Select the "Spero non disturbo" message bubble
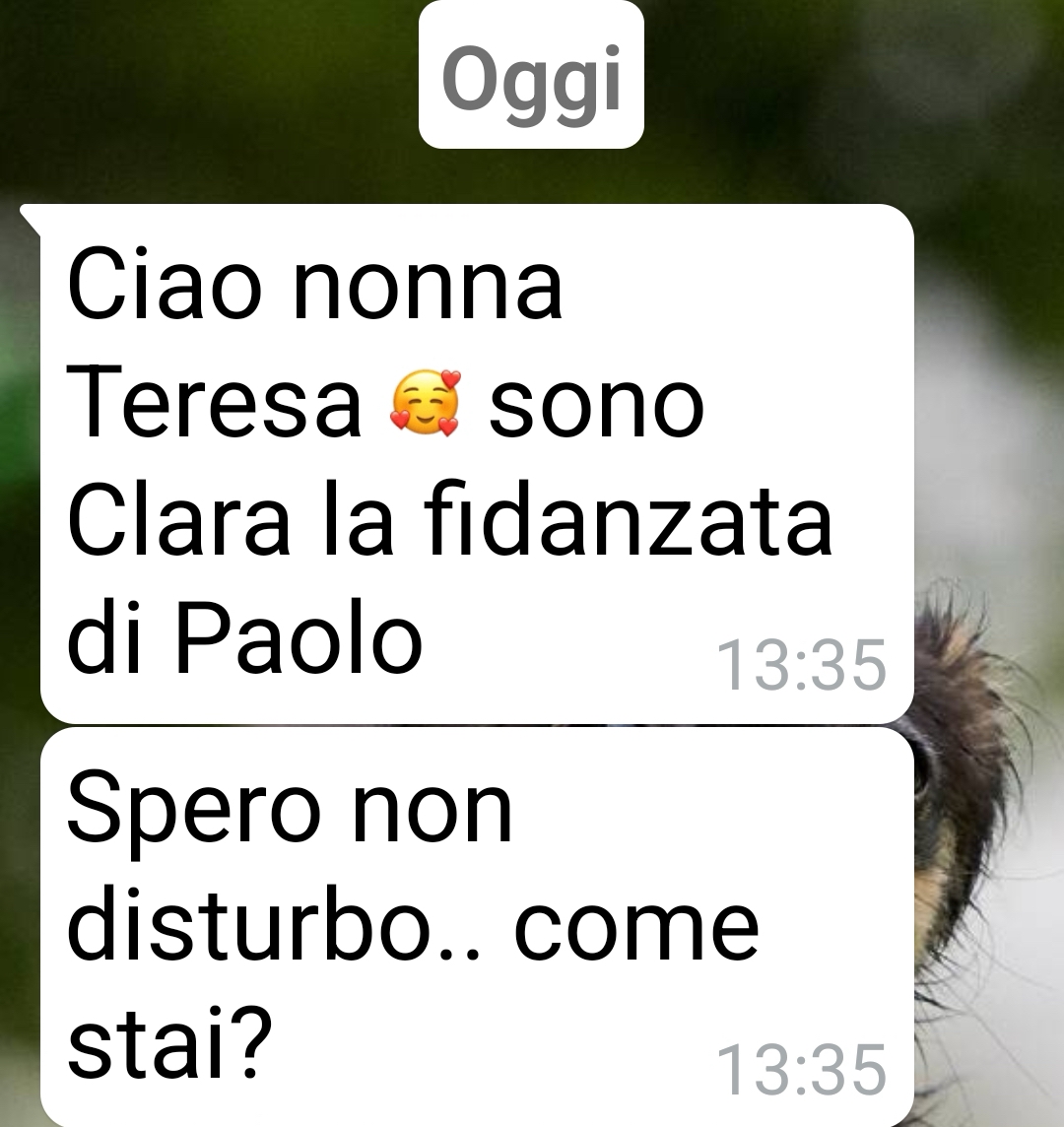Viewport: 1064px width, 1127px height. 478,926
